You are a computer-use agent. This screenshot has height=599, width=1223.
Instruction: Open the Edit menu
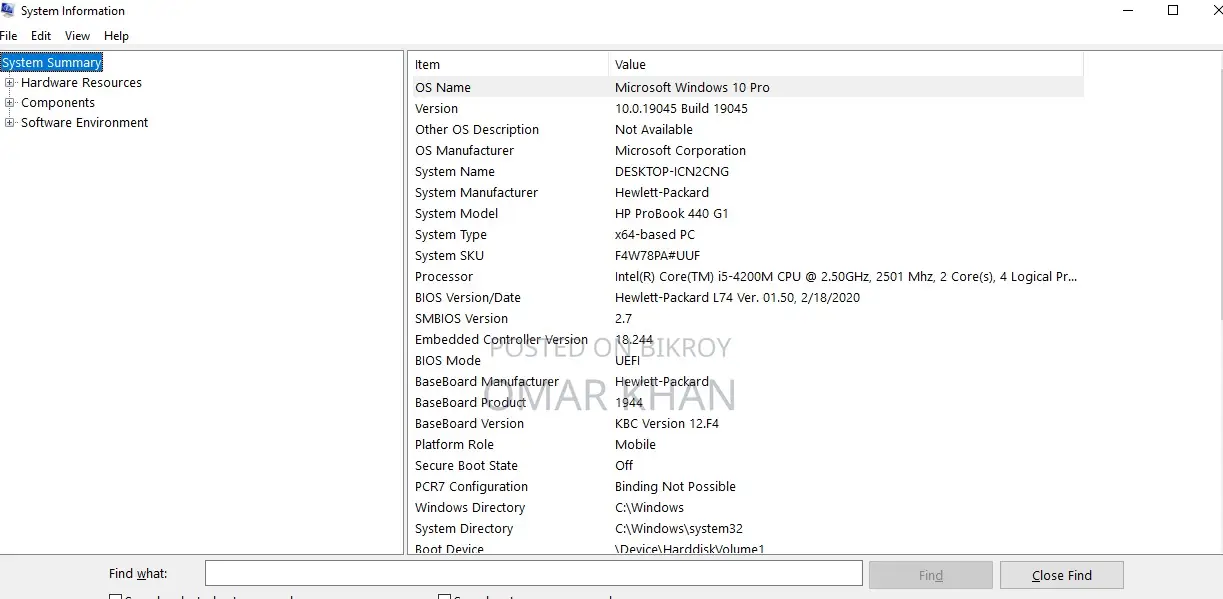(x=41, y=36)
